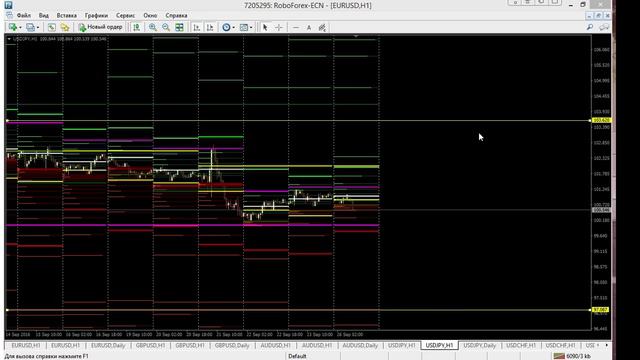This screenshot has height=360, width=640.
Task: Open the chart Templates icon
Action: pyautogui.click(x=244, y=27)
